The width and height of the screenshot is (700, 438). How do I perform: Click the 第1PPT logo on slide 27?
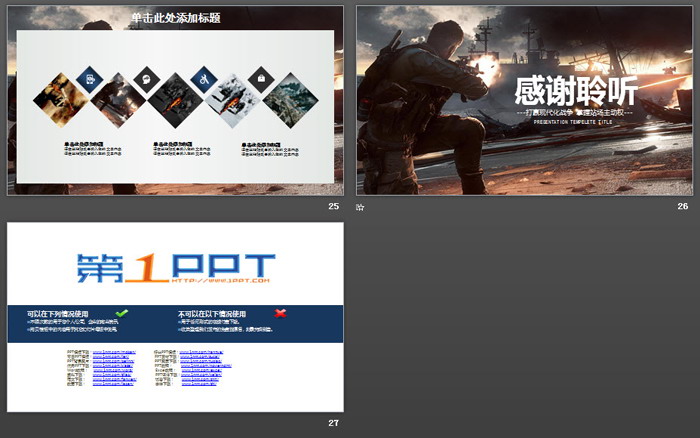175,268
